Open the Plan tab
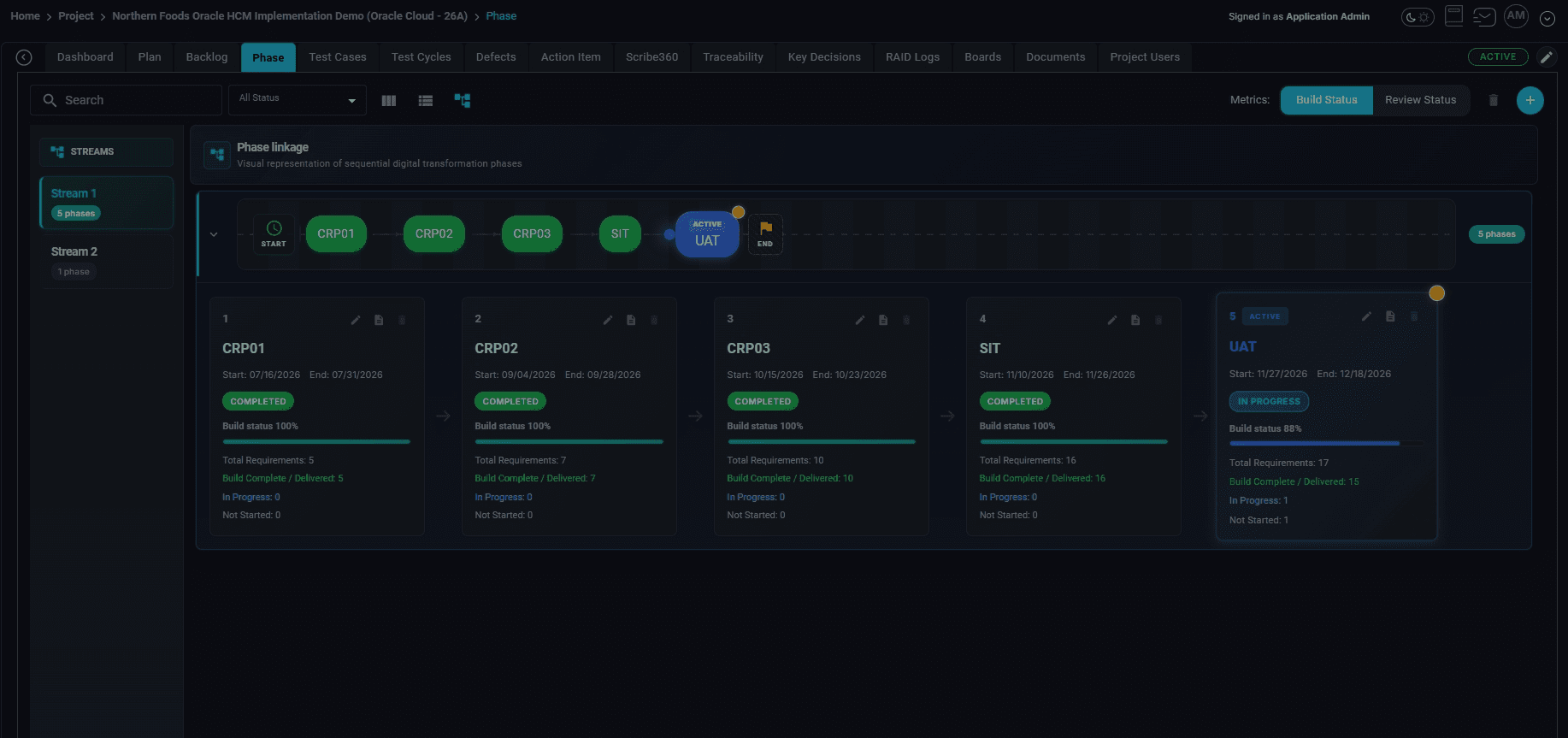The image size is (1568, 738). pos(150,57)
